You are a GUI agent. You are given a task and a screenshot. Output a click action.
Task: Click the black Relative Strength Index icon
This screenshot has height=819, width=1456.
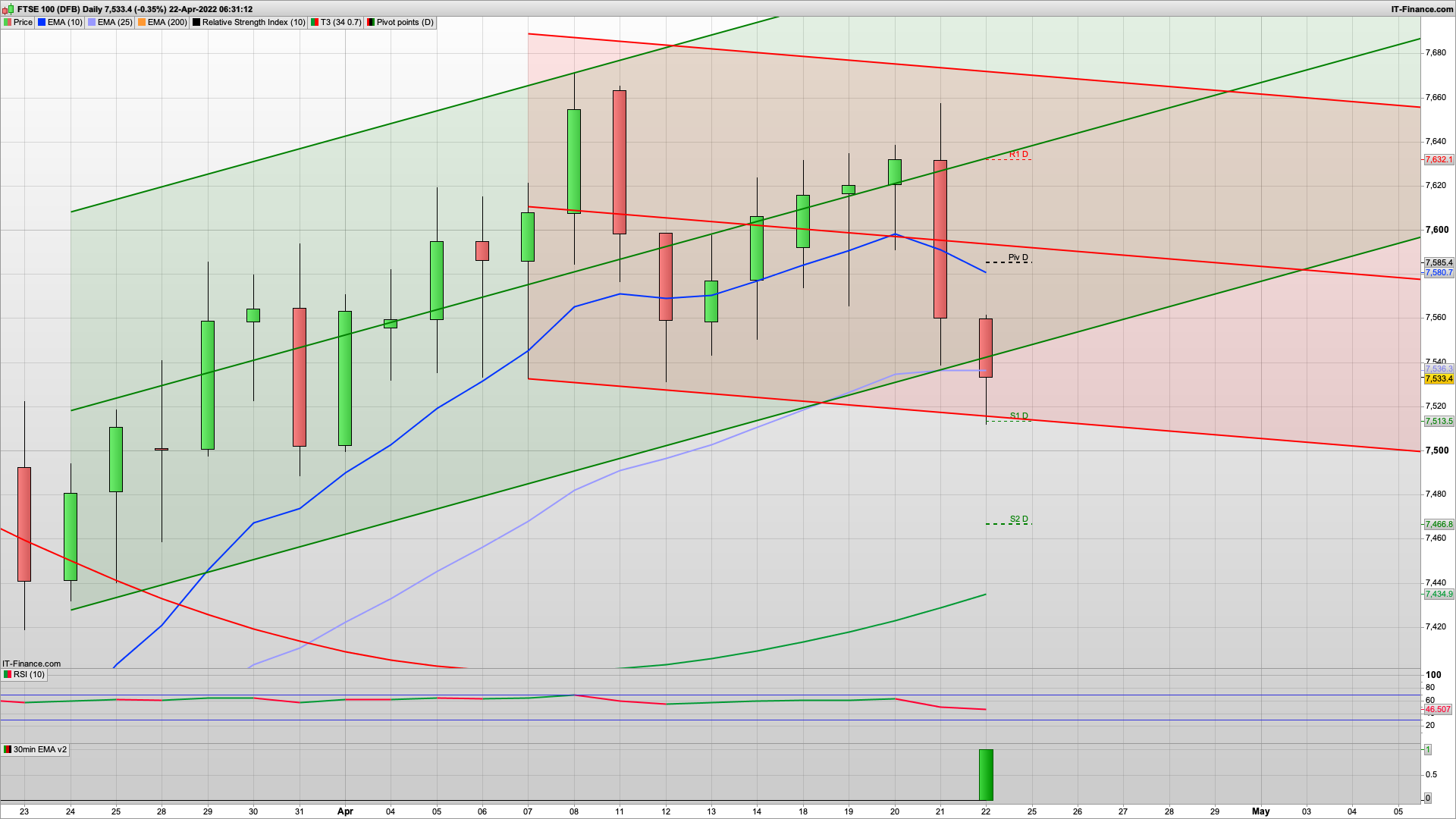coord(196,22)
